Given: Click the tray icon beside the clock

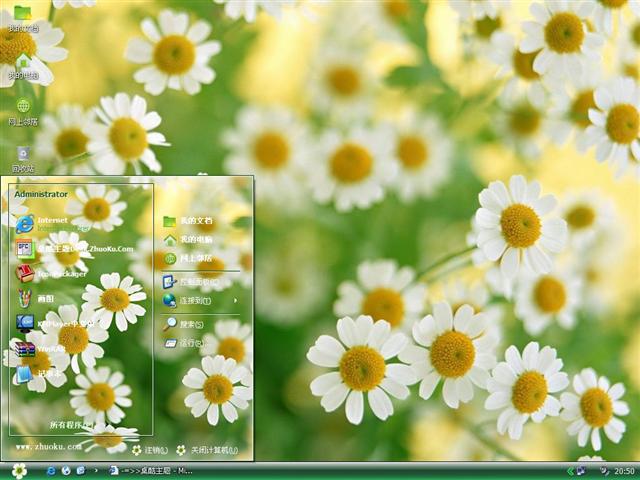Looking at the screenshot, I should click(x=604, y=471).
